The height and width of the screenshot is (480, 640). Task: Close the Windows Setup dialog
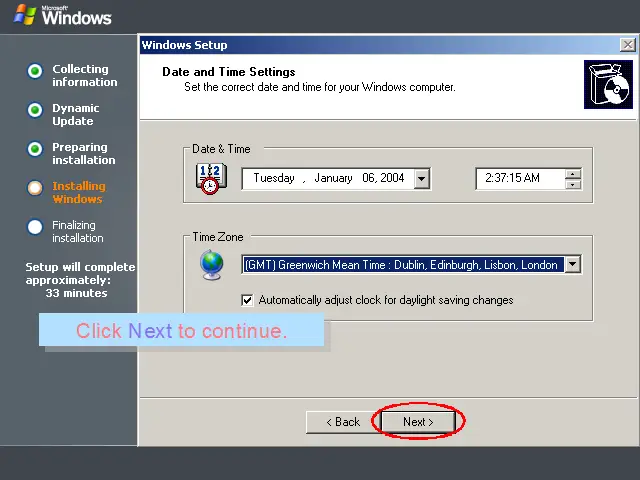tap(627, 44)
